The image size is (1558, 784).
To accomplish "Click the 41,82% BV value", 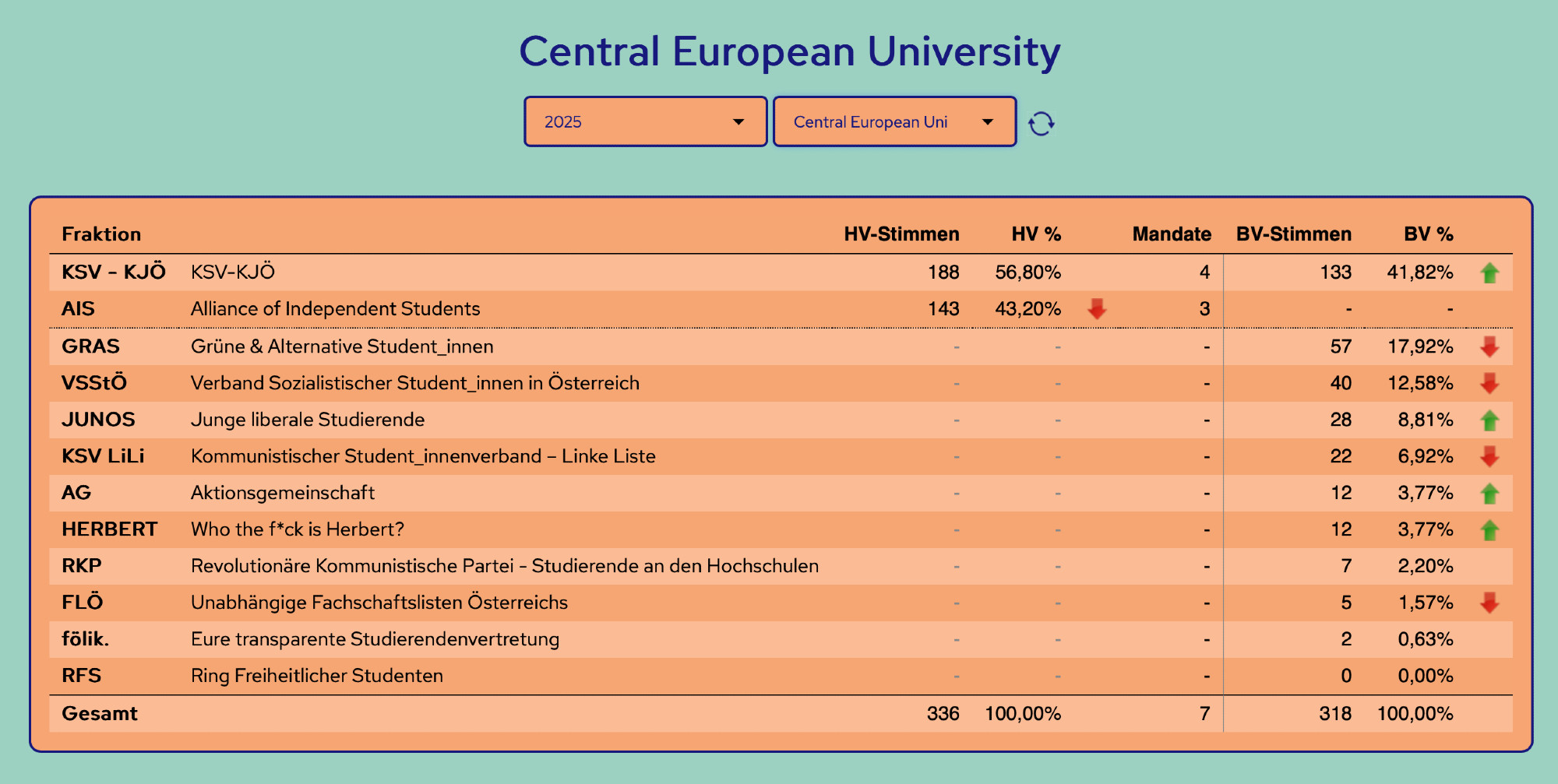I will click(x=1420, y=272).
